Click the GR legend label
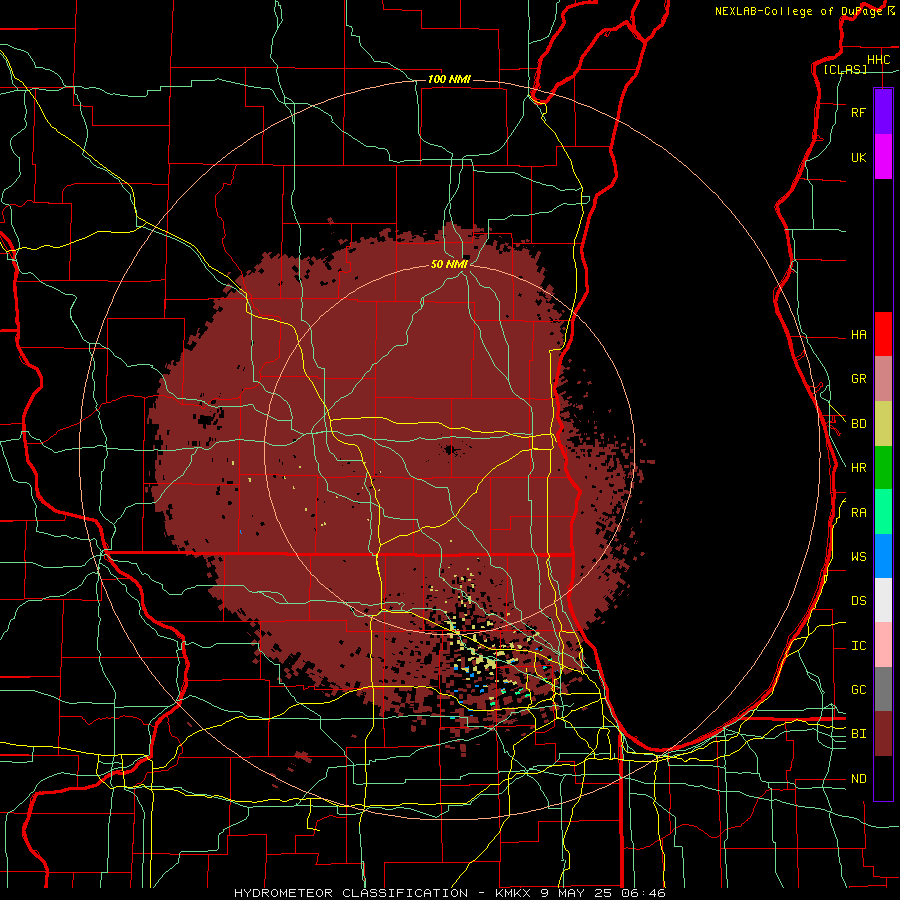The height and width of the screenshot is (900, 900). click(x=858, y=379)
